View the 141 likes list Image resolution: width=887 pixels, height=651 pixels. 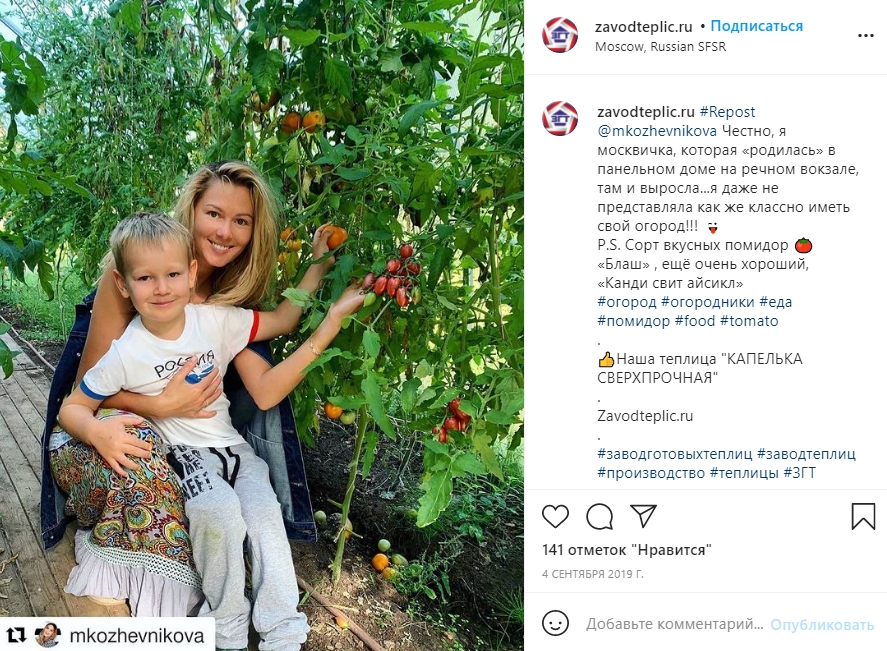626,550
